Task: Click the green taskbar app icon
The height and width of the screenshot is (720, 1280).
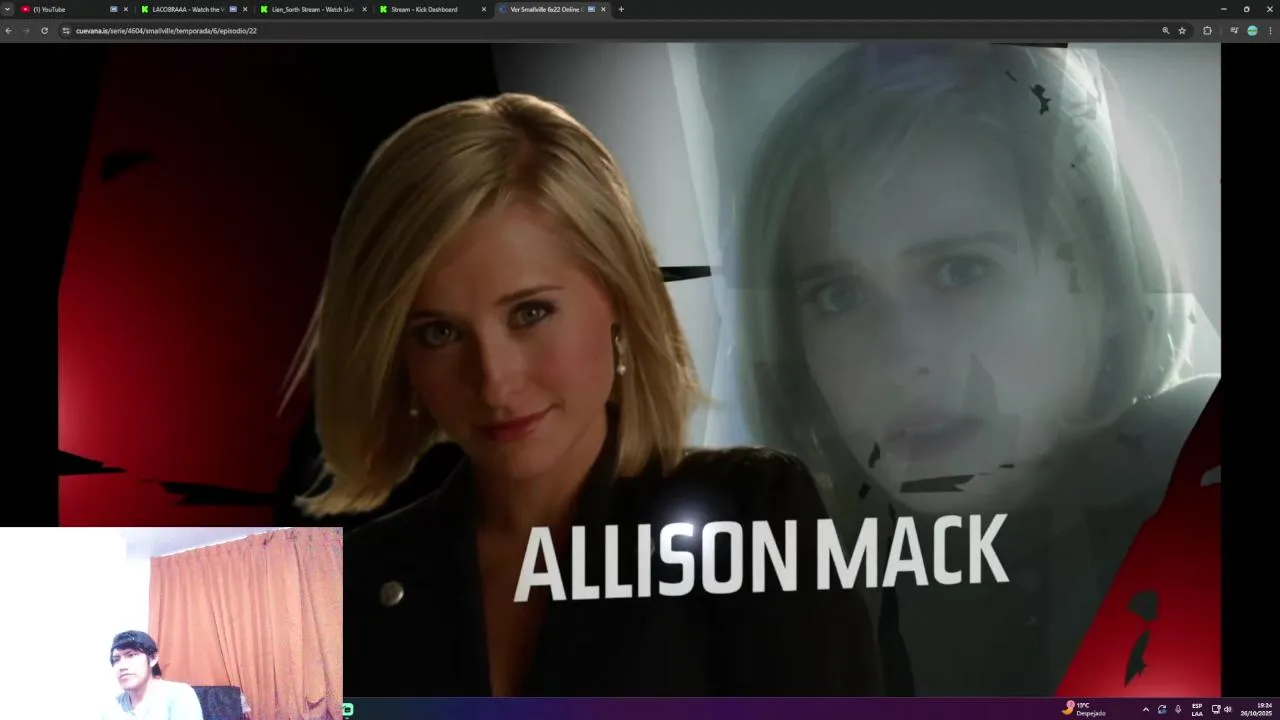Action: point(348,709)
